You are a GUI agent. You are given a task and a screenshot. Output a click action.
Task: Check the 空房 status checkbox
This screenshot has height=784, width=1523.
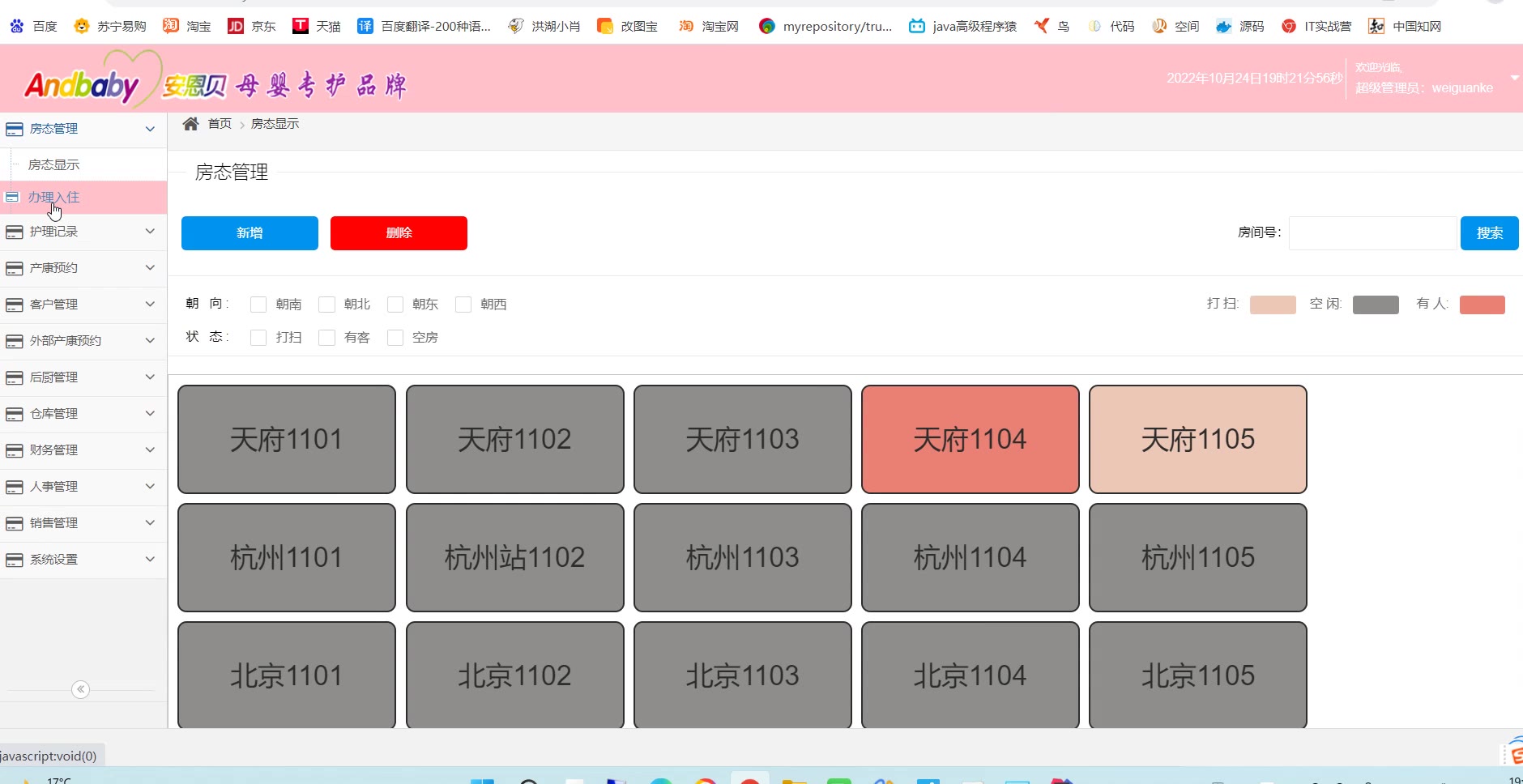[395, 337]
